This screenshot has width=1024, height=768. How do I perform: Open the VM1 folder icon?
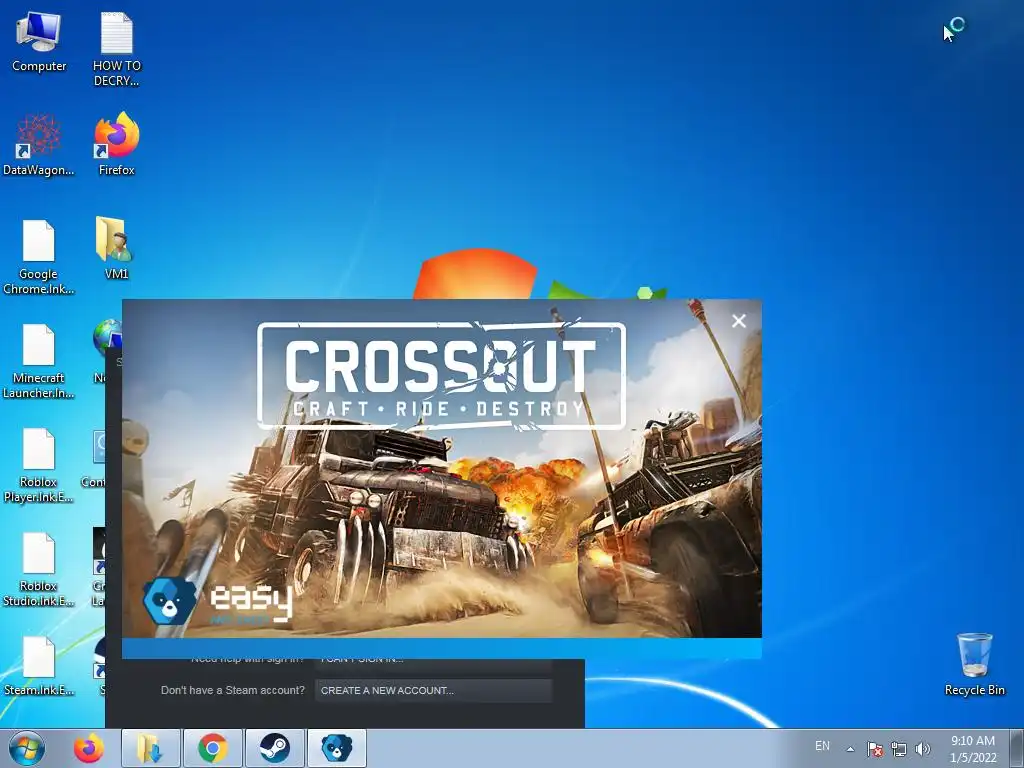point(116,248)
